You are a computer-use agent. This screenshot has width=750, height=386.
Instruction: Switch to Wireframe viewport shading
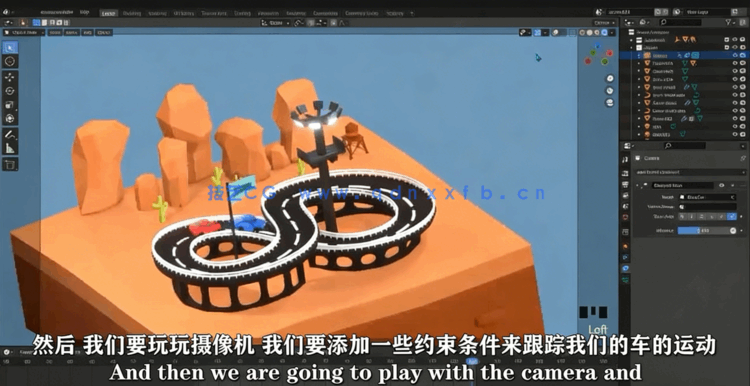pyautogui.click(x=582, y=33)
